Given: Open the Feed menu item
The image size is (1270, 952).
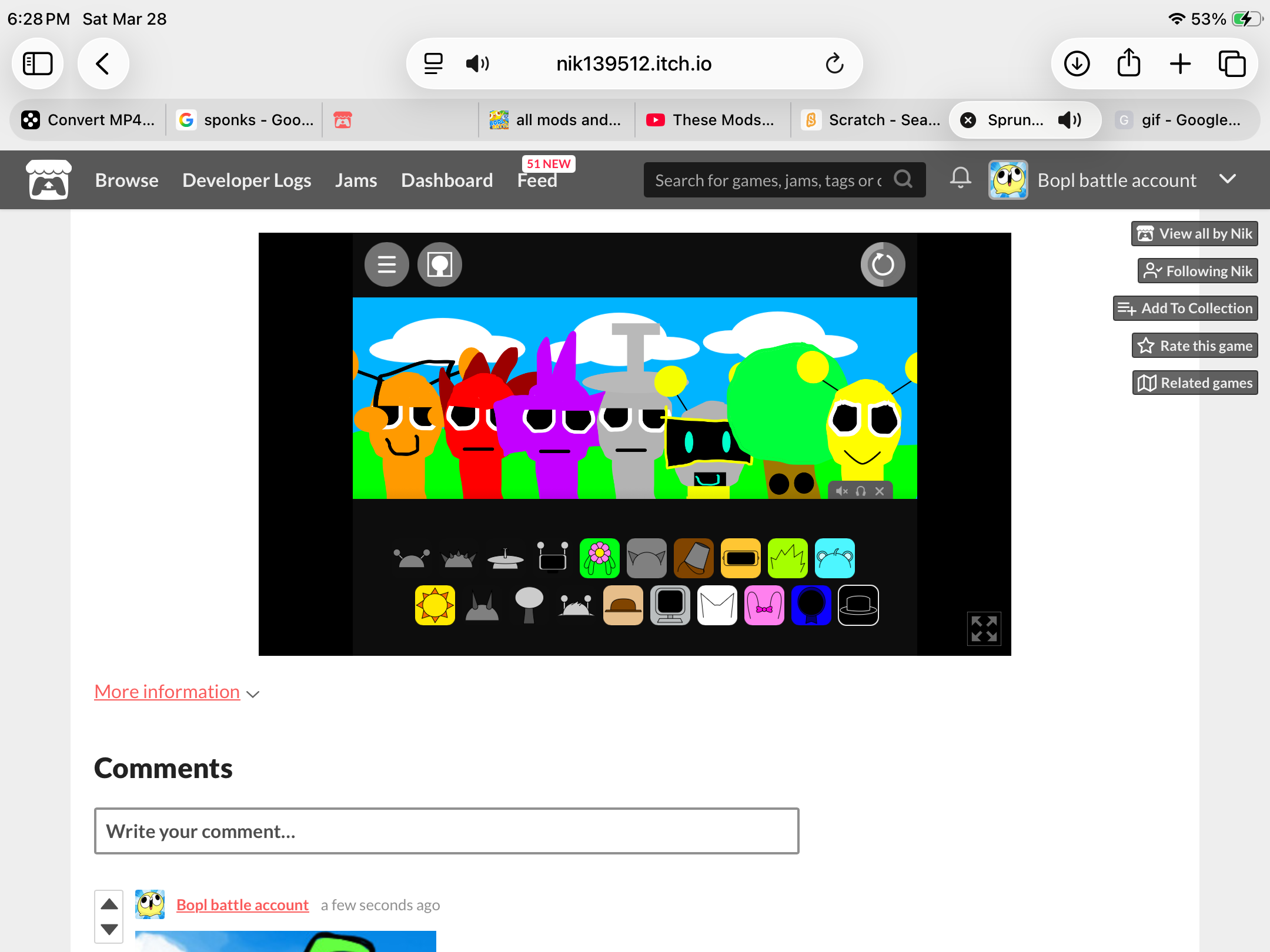Looking at the screenshot, I should click(537, 180).
